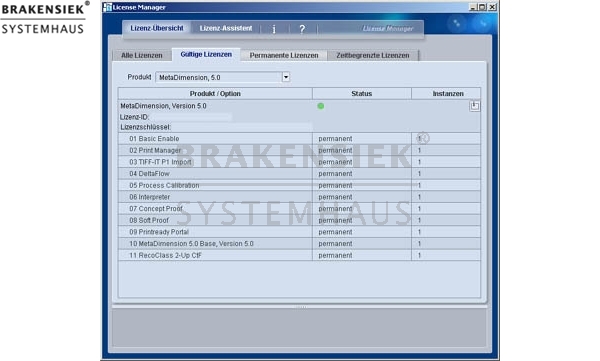Select the Gültige Lizenzen tab
This screenshot has width=600, height=361.
[x=206, y=55]
